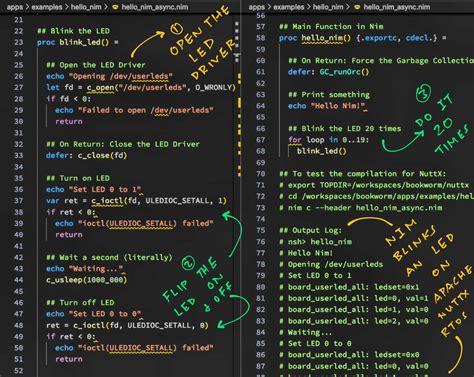Click 'blink_led()' call on line 68
Screen dimensions: 474x377
coord(322,151)
